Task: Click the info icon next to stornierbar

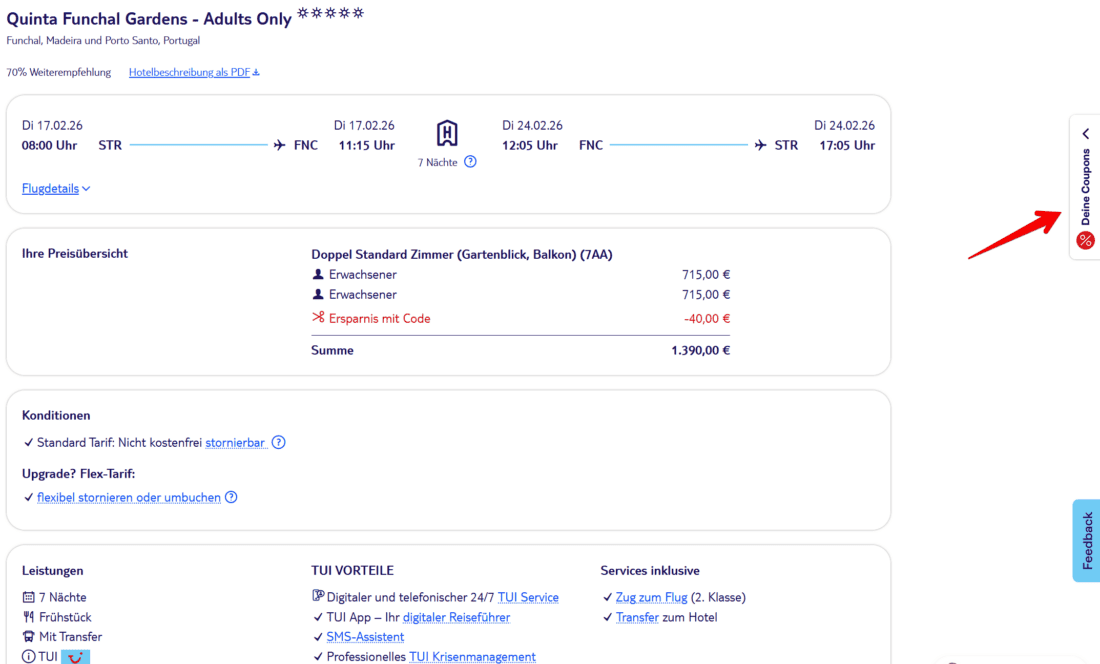Action: point(279,442)
